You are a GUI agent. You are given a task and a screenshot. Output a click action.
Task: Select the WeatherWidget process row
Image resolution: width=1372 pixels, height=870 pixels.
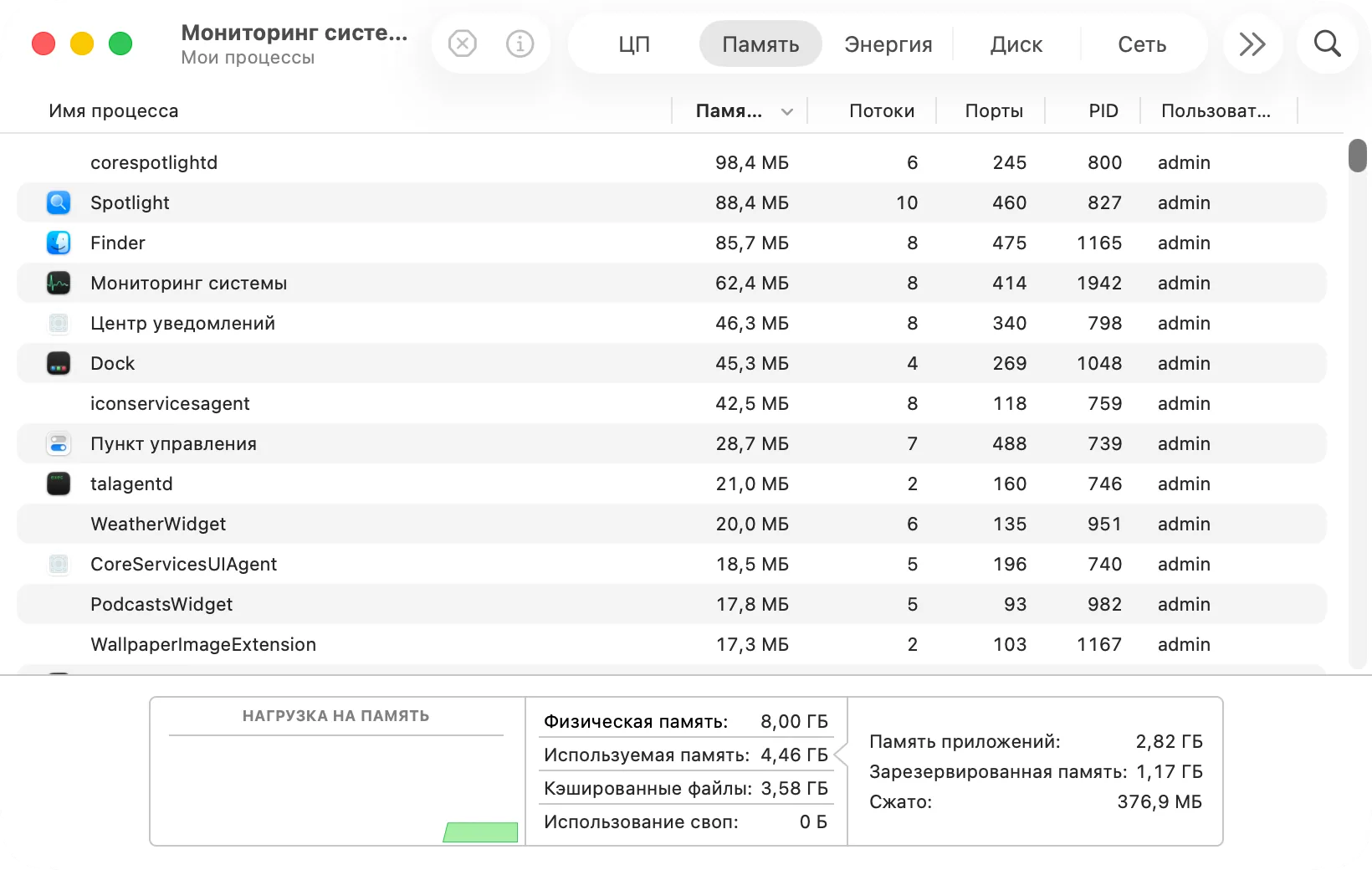[672, 524]
